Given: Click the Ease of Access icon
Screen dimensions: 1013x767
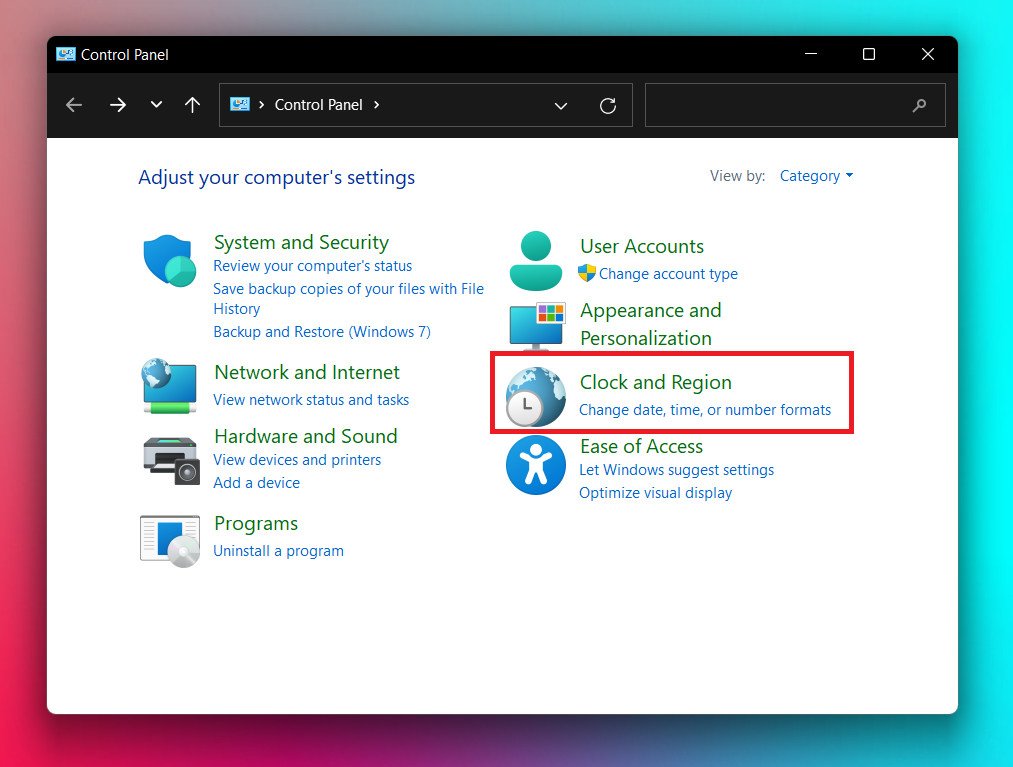Looking at the screenshot, I should pyautogui.click(x=536, y=465).
